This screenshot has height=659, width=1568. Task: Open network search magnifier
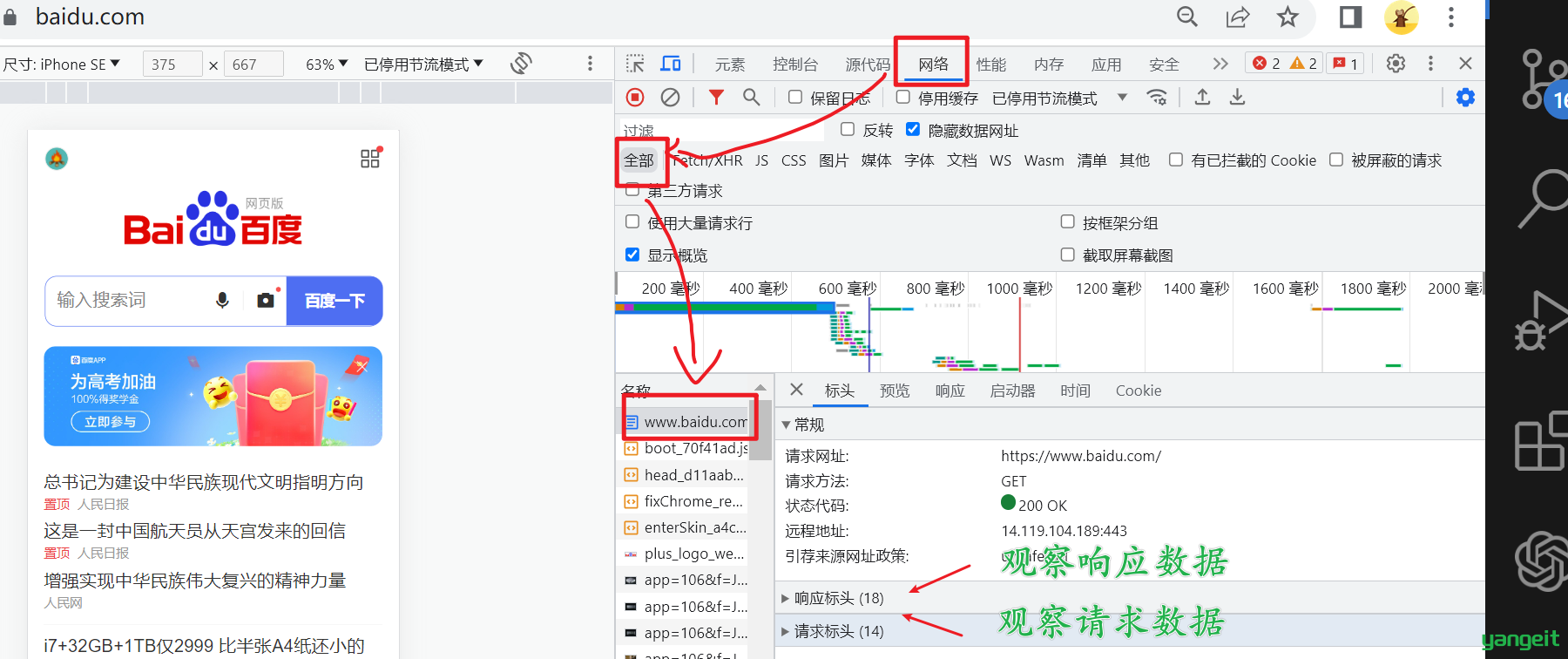[x=751, y=97]
